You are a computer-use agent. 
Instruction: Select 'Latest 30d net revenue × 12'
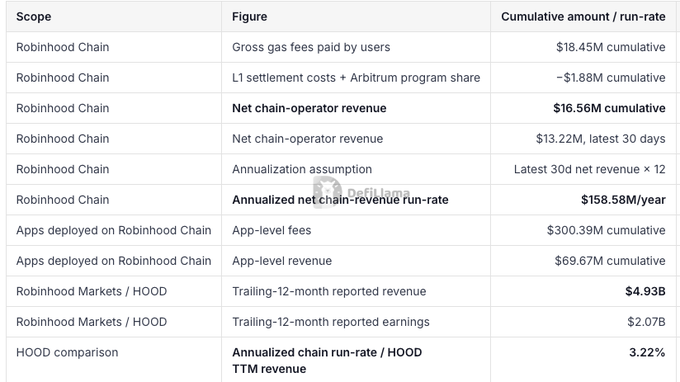(x=589, y=169)
